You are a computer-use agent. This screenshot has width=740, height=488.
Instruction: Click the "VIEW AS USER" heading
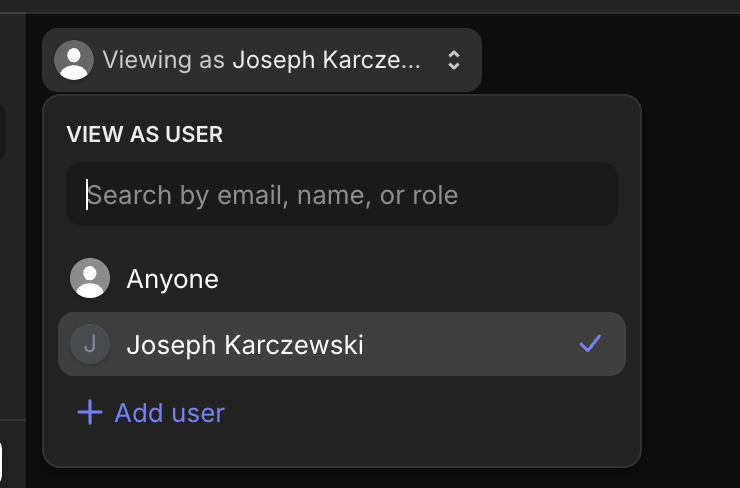pos(144,134)
